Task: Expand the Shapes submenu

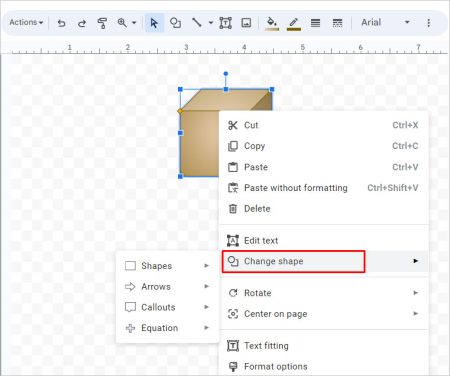Action: (x=167, y=266)
